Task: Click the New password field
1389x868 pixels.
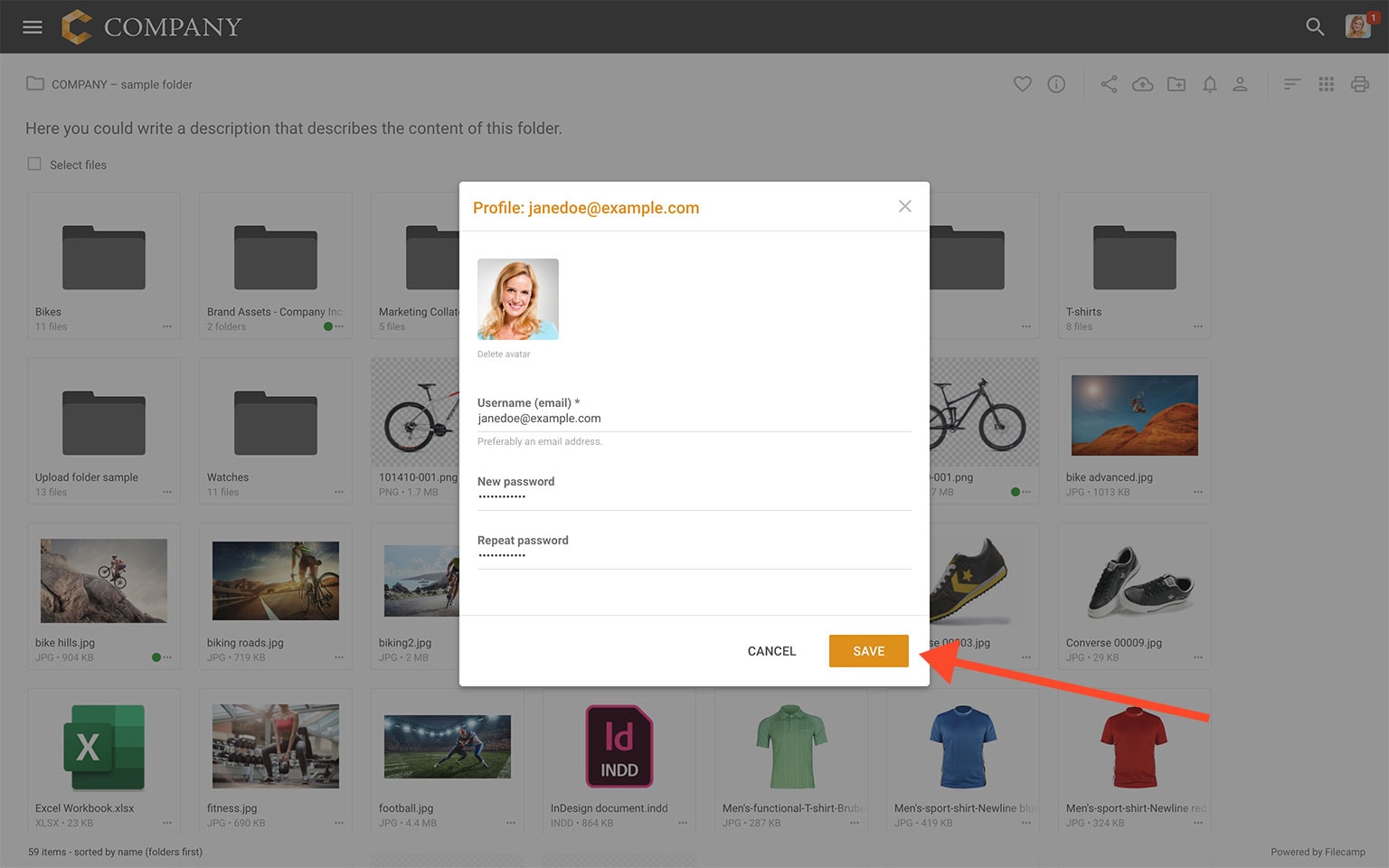Action: coord(694,497)
